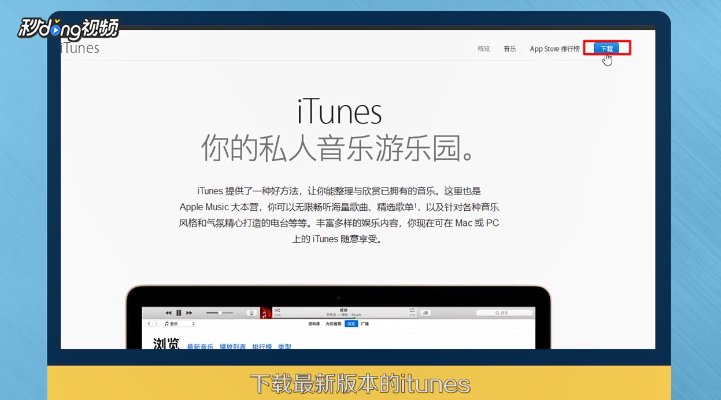Screen dimensions: 721x400
Task: Click the shuffle icon in iTunes preview
Action: [277, 311]
